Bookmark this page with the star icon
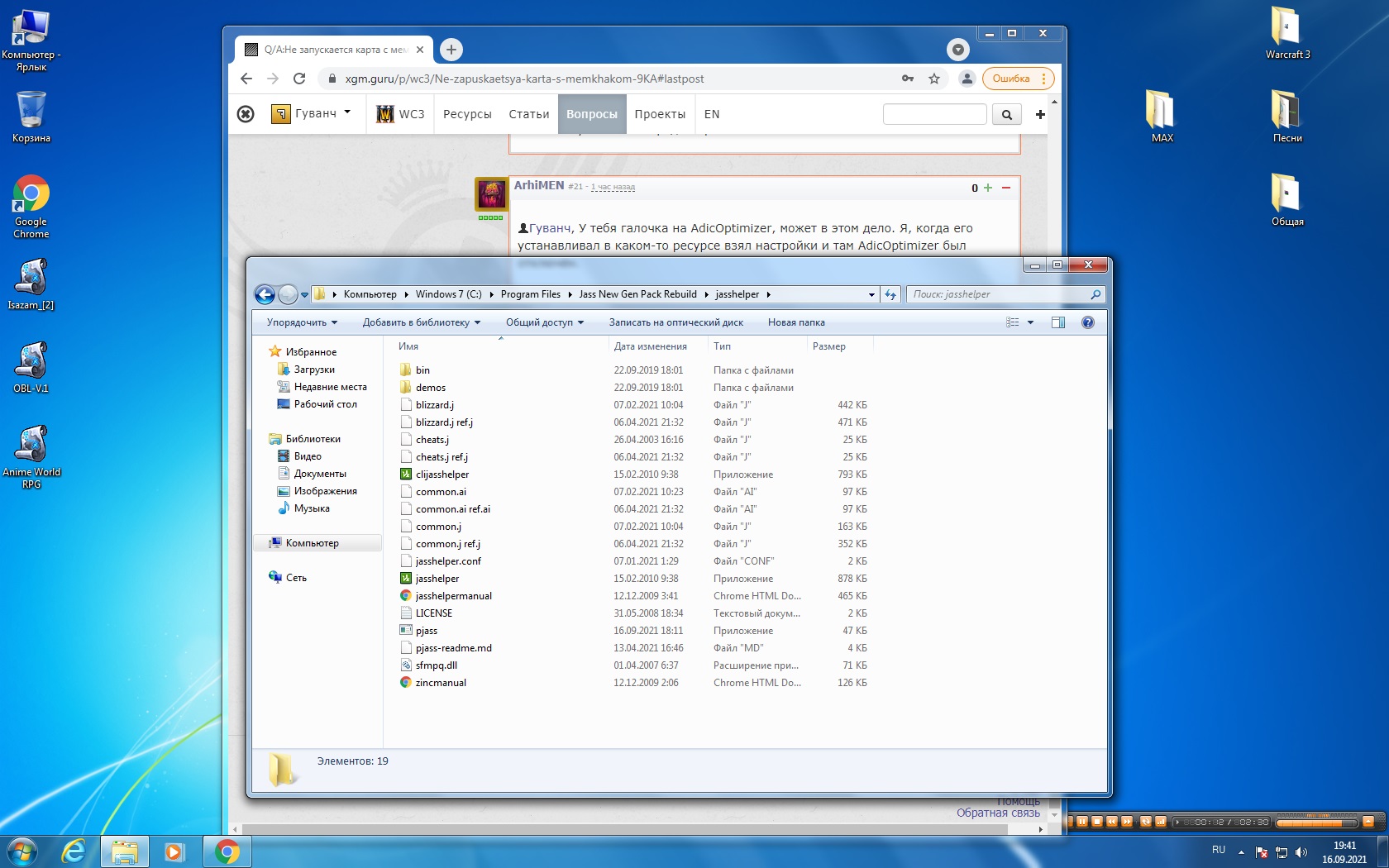 click(934, 79)
